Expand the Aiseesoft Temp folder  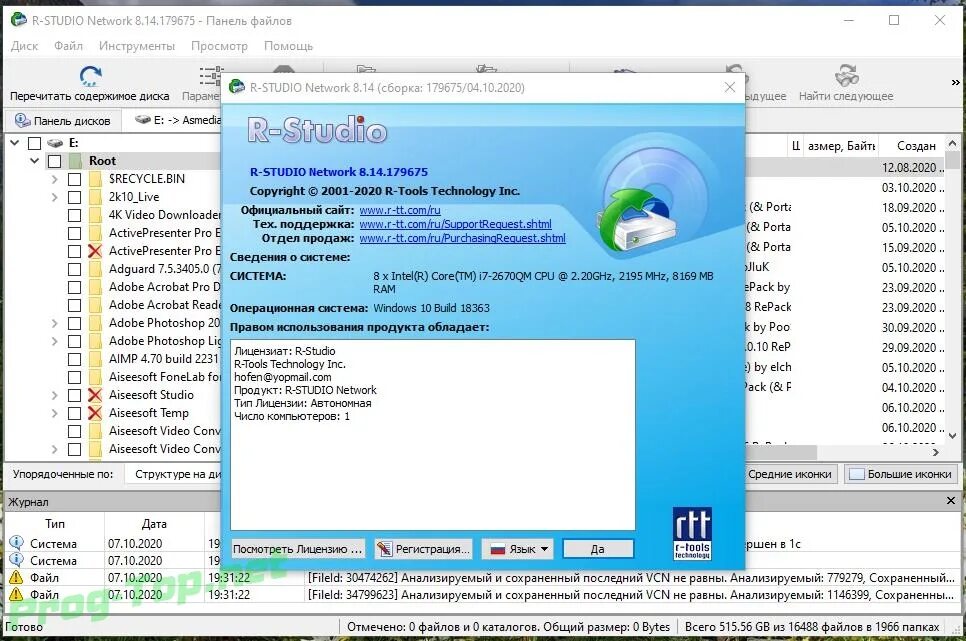[x=55, y=413]
